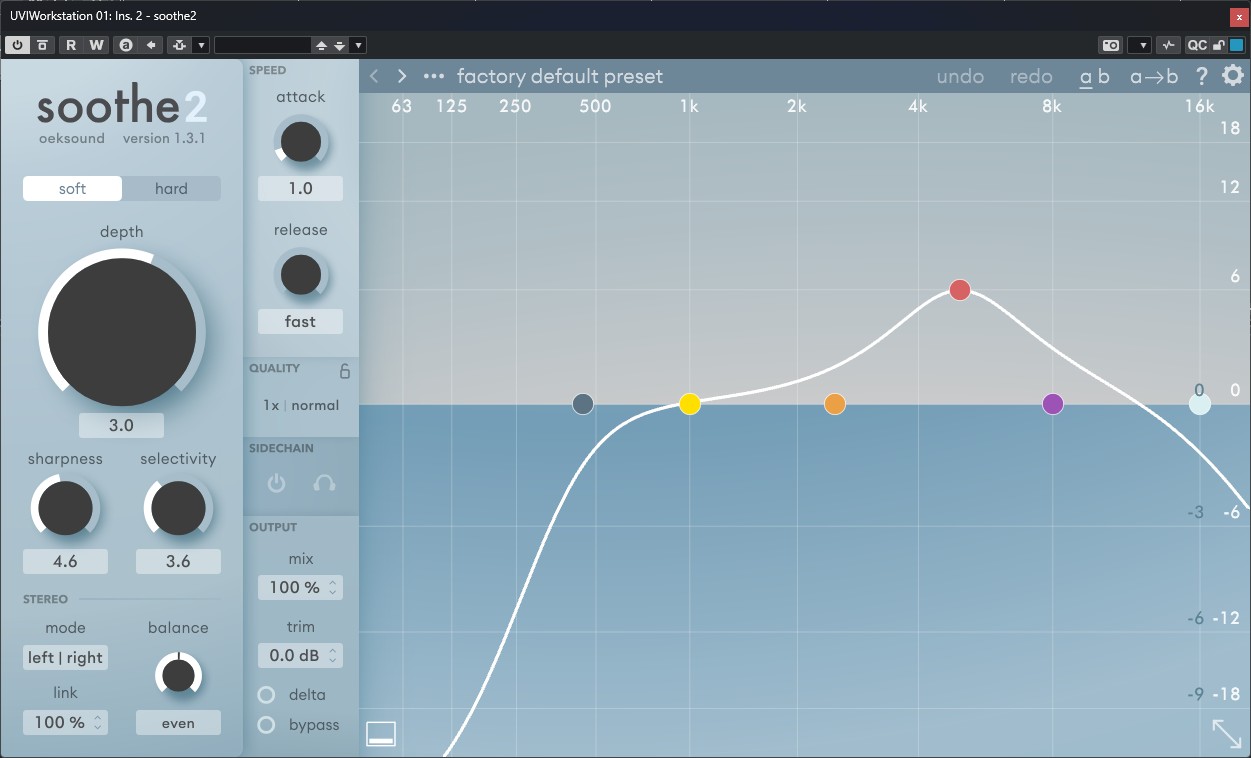The image size is (1251, 758).
Task: Click the camera snapshot icon
Action: [x=1111, y=45]
